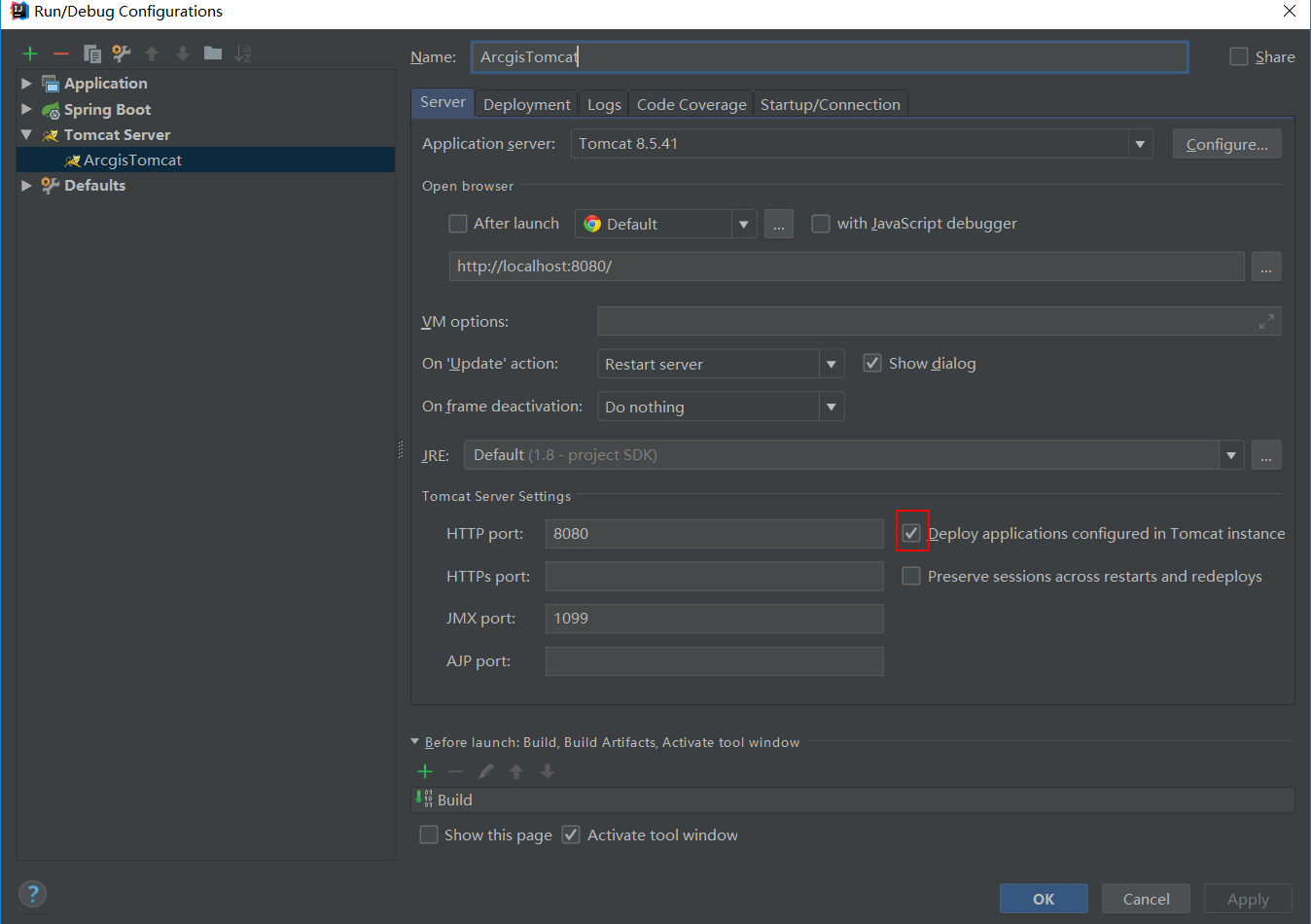Click the Cancel button
This screenshot has height=924, width=1311.
pos(1146,899)
